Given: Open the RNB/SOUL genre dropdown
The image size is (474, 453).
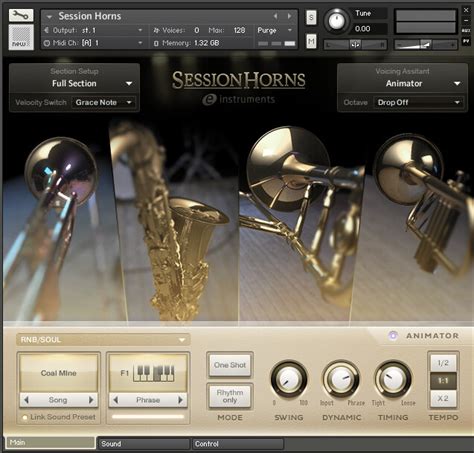Looking at the screenshot, I should [x=103, y=340].
